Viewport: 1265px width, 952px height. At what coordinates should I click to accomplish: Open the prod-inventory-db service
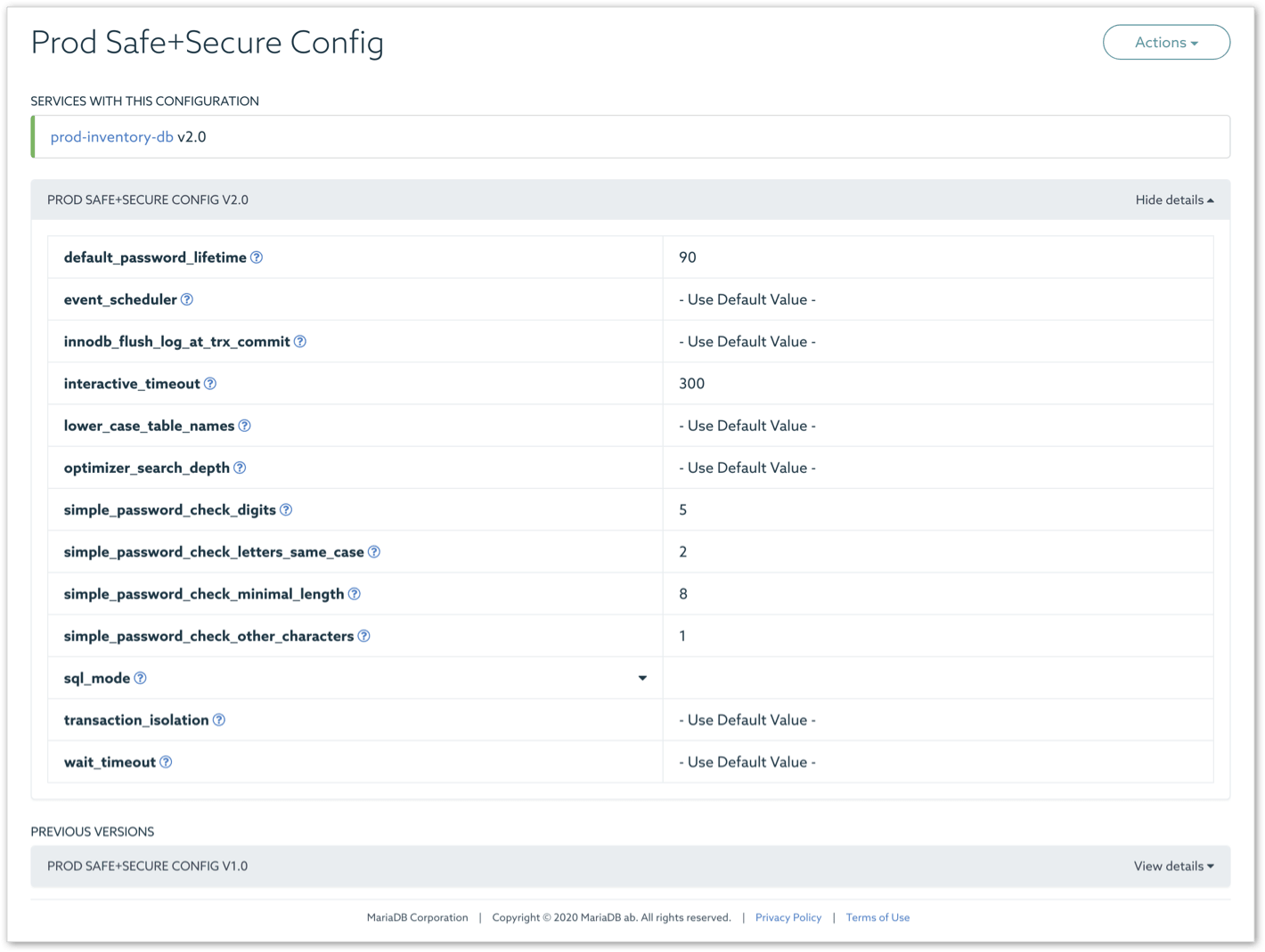click(111, 136)
